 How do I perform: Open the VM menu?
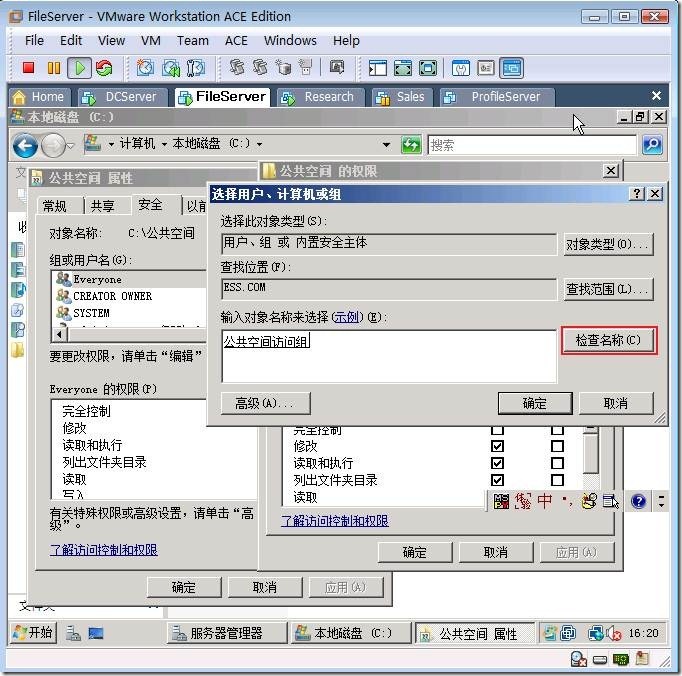[x=150, y=40]
